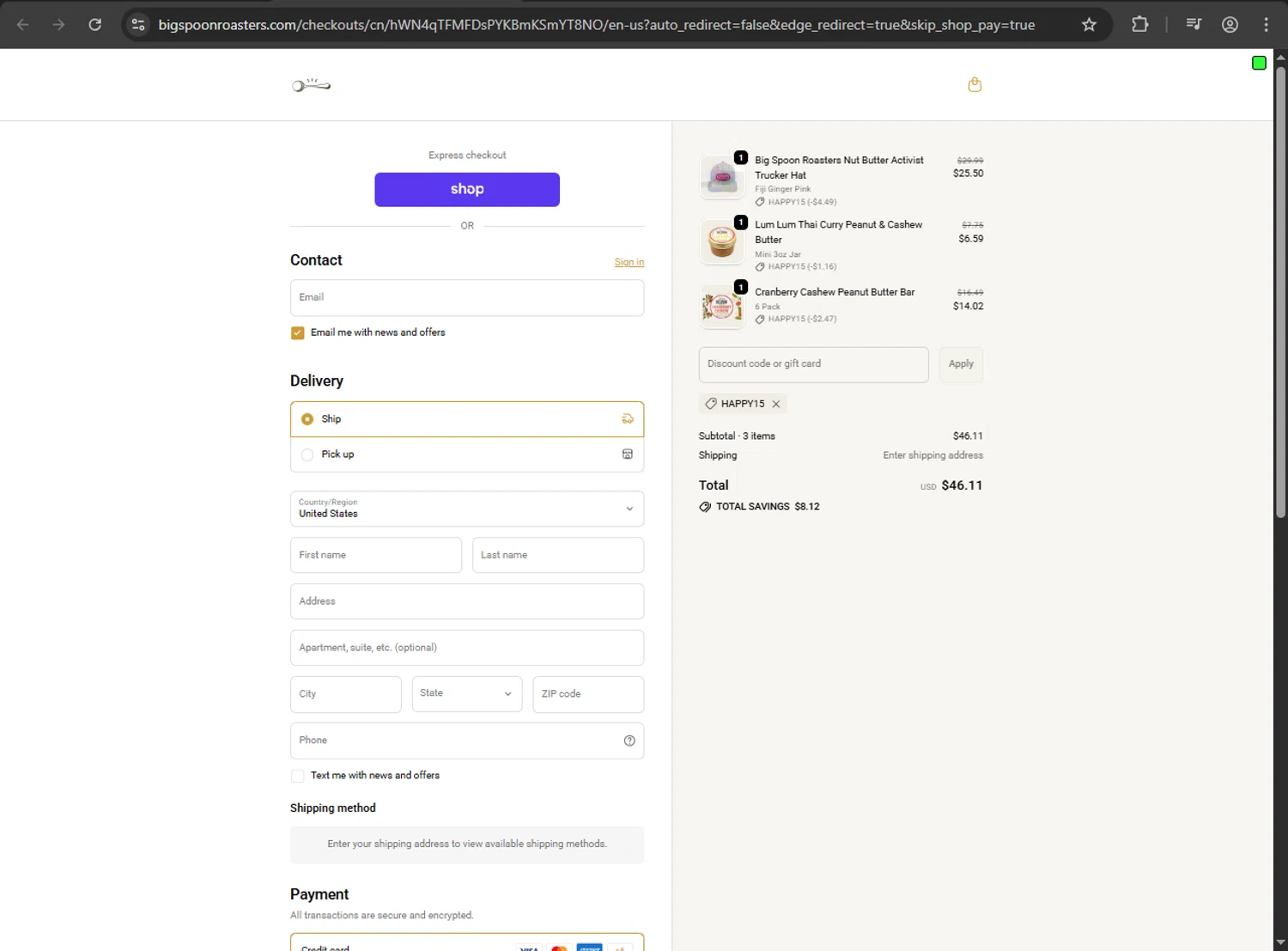Click the browser address bar URL
1288x951 pixels.
597,25
